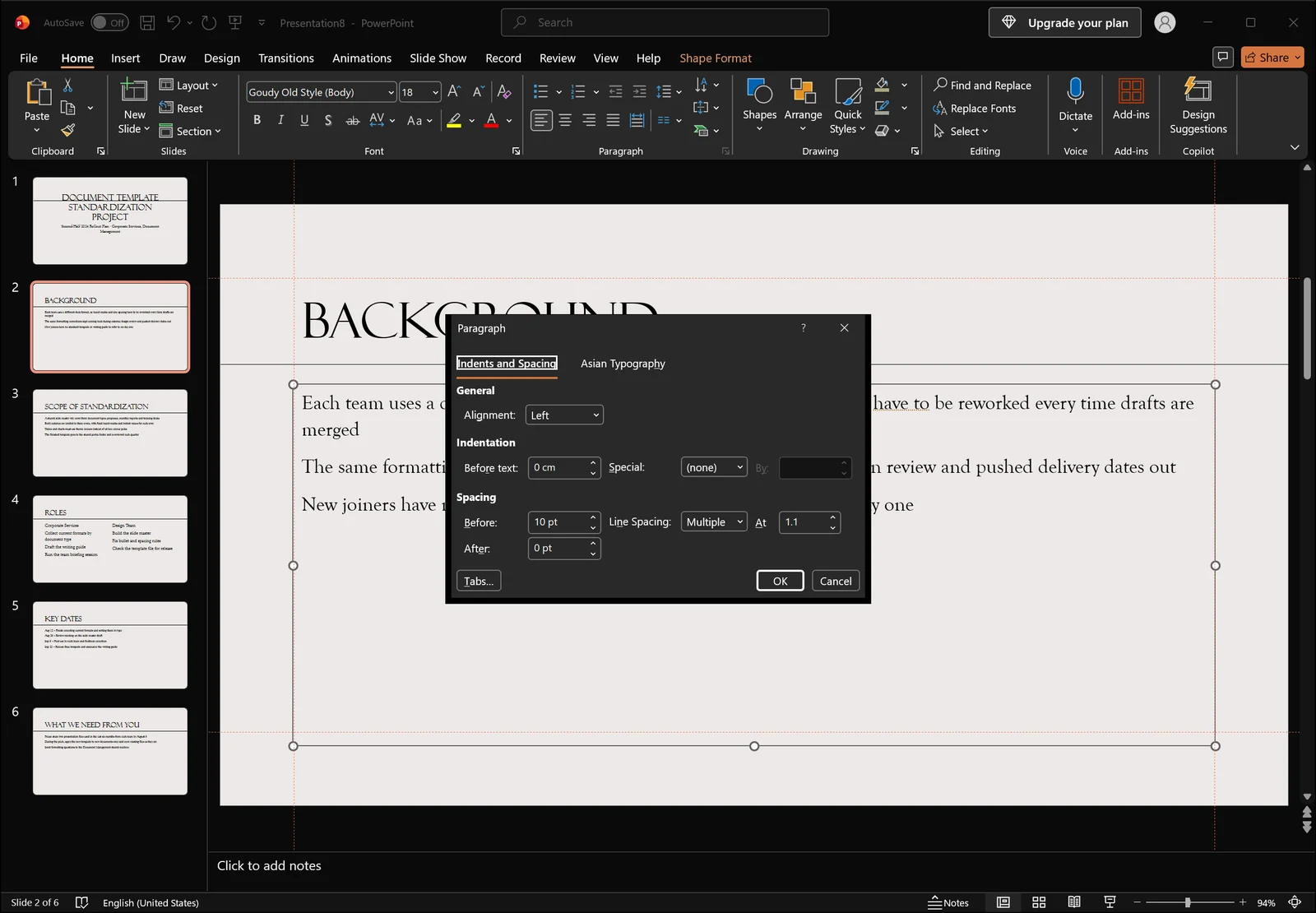Toggle Align Left paragraph button
Screen dimensions: 1316x913
pos(541,120)
